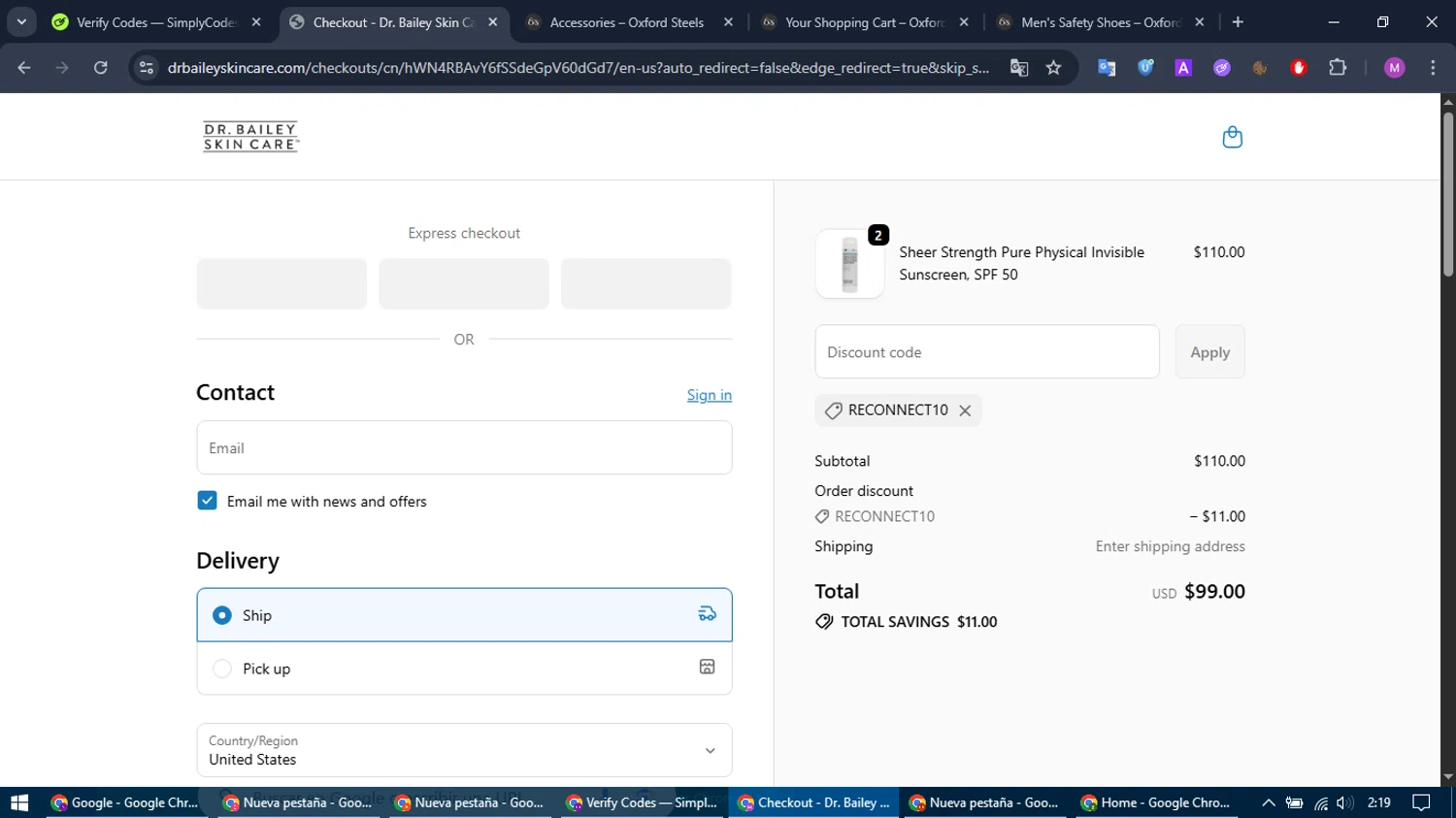Switch to Your Shopping Cart tab
The width and height of the screenshot is (1456, 818).
864,22
